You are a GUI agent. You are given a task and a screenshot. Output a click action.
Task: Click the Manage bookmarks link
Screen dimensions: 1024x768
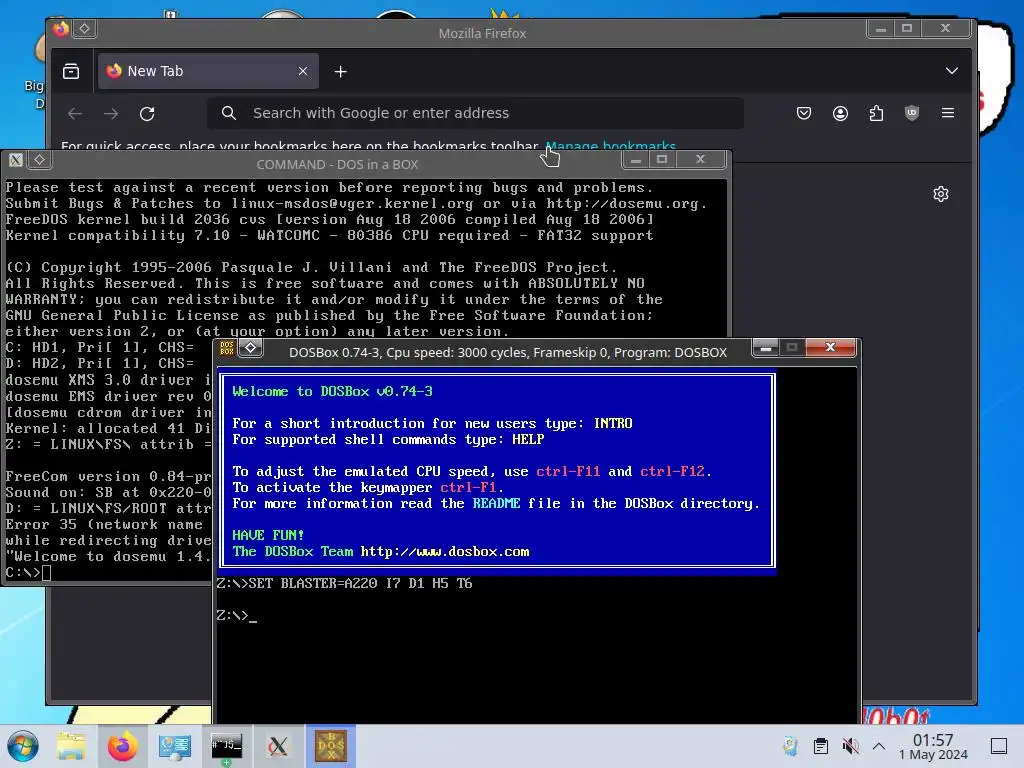pyautogui.click(x=611, y=146)
